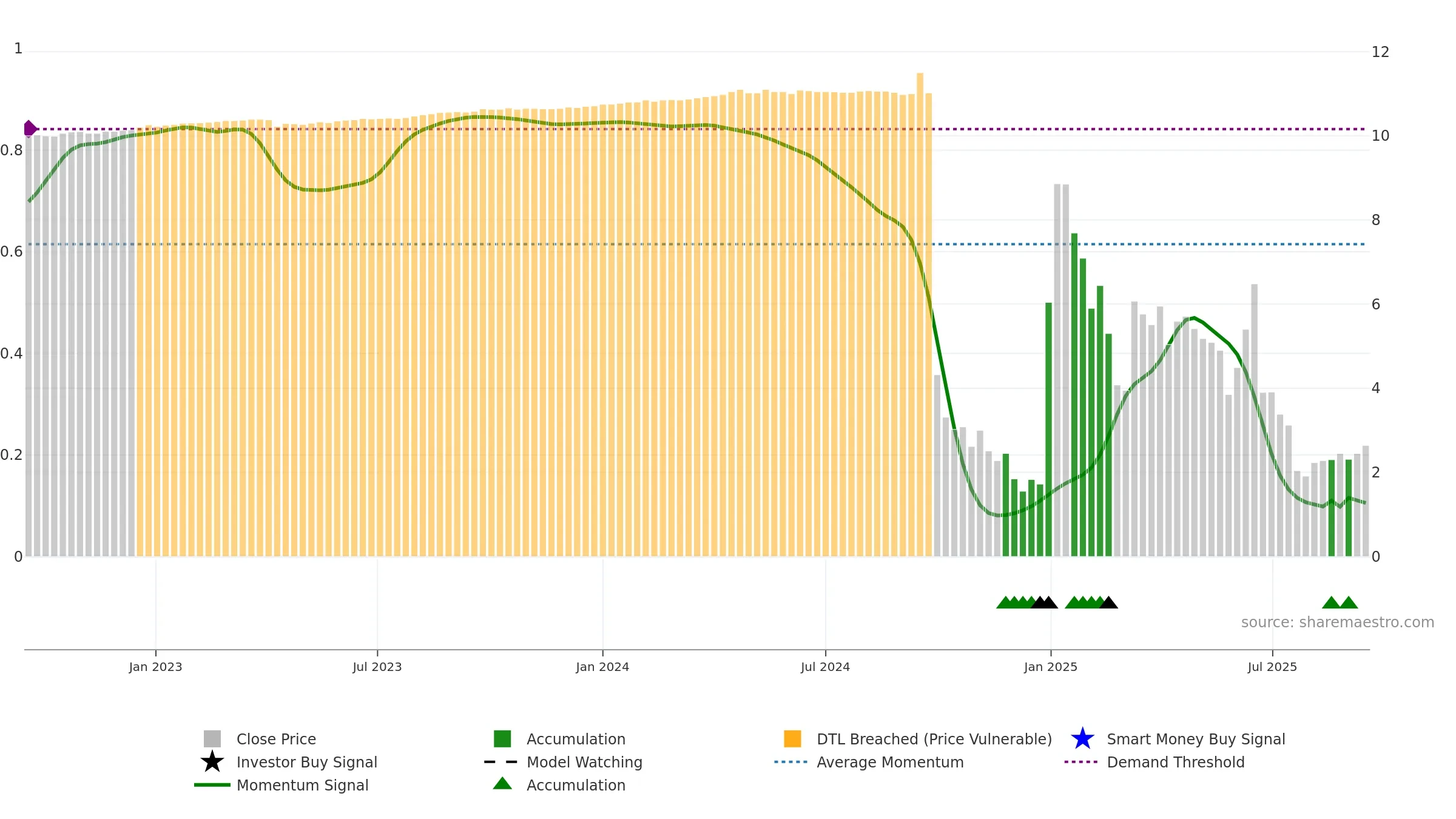
Task: Click the Jul 2023 axis label
Action: [377, 667]
